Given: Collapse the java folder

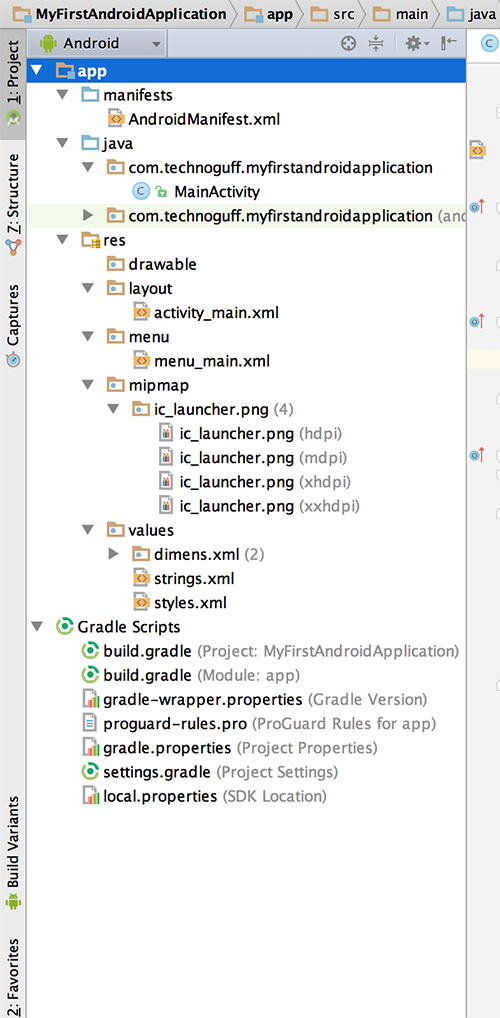Looking at the screenshot, I should click(x=62, y=143).
